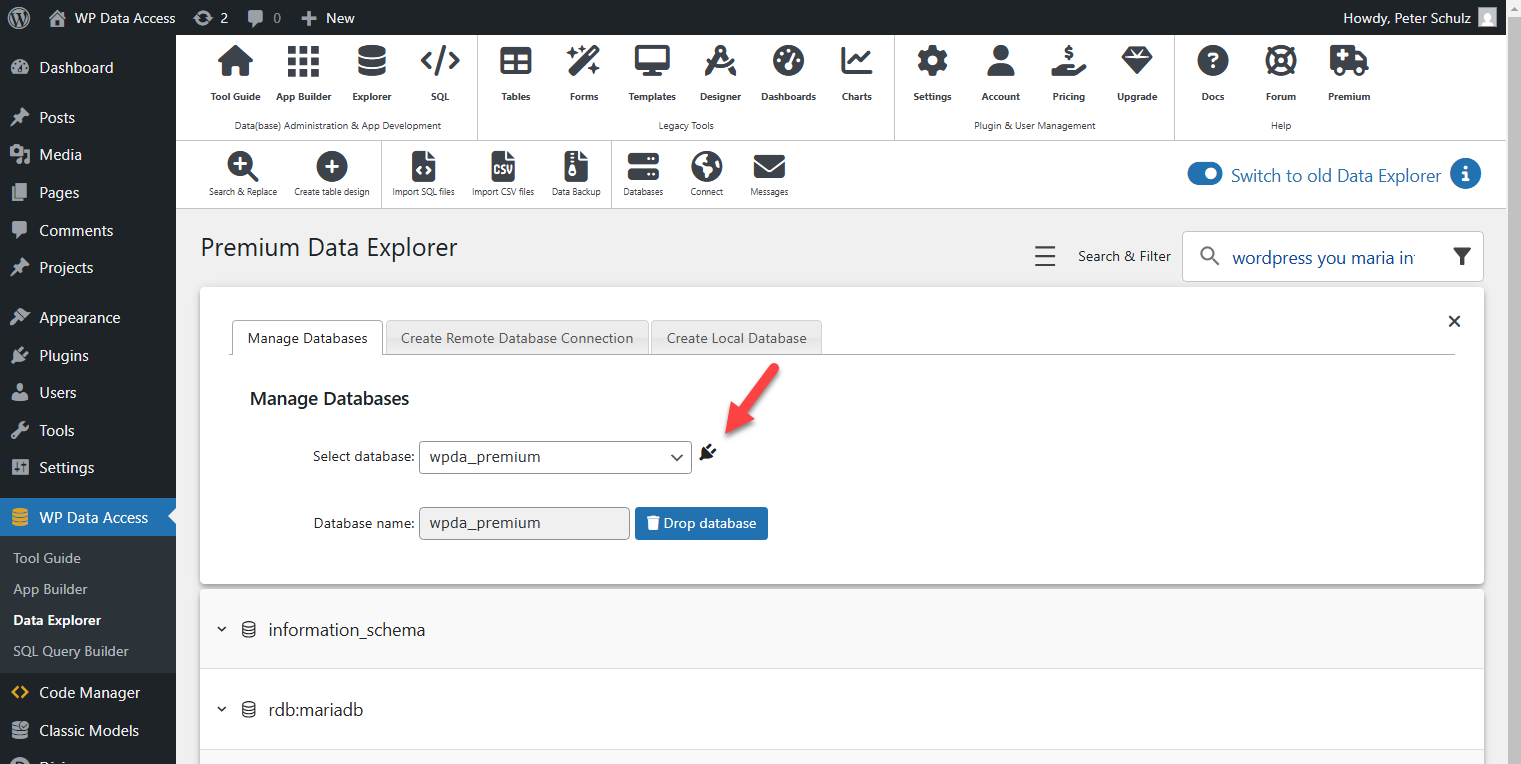Screen dimensions: 1521x764
Task: Switch to Manage Databases tab
Action: pos(308,338)
